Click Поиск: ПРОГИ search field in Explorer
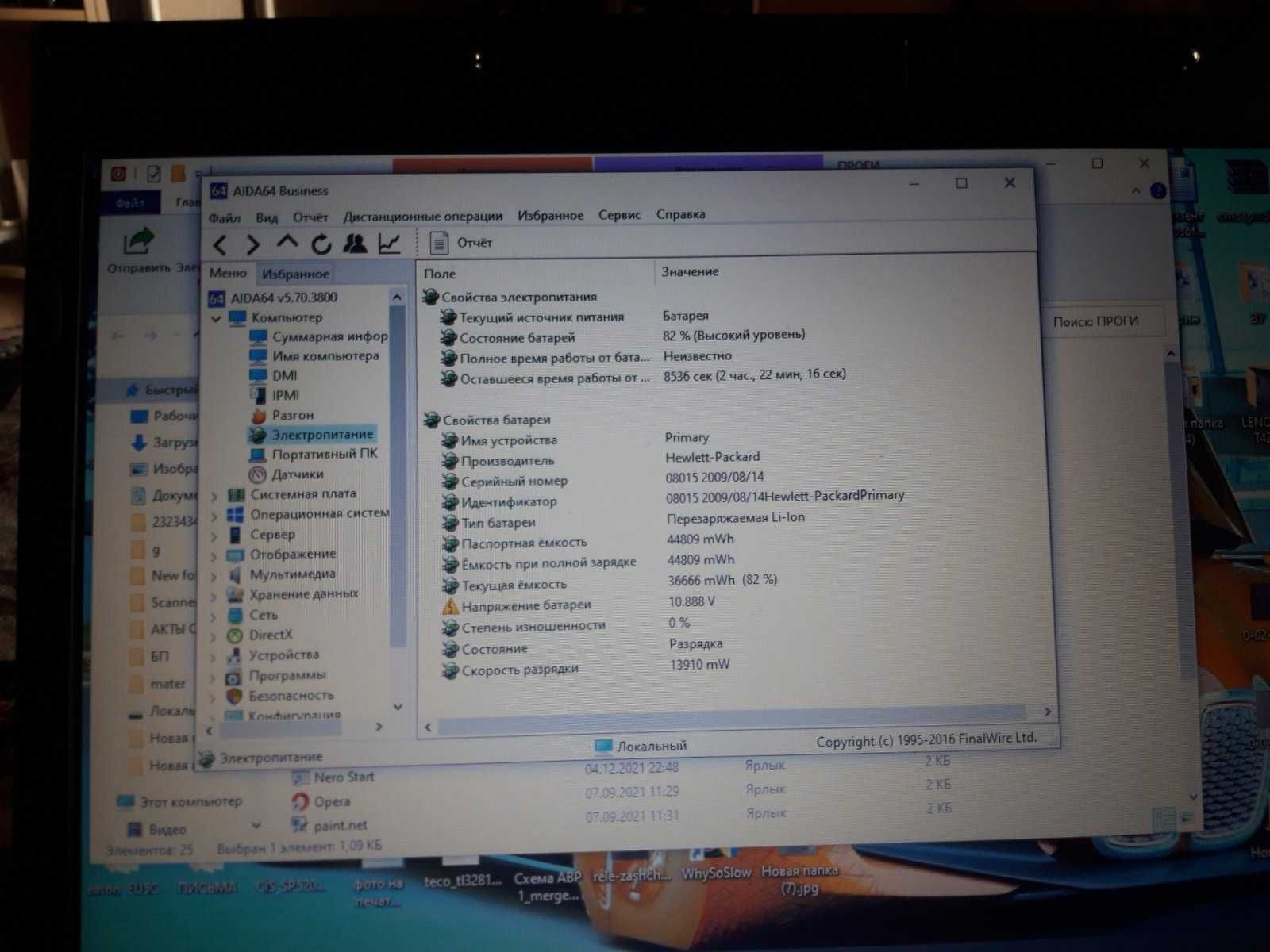 tap(1103, 321)
